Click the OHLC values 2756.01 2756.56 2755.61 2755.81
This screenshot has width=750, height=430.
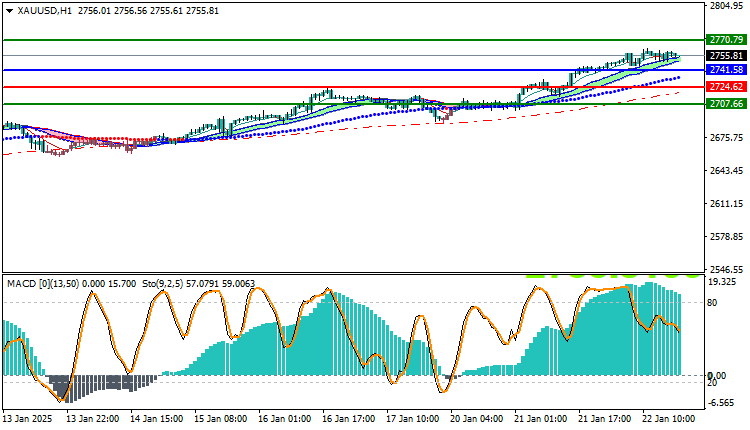click(x=148, y=11)
